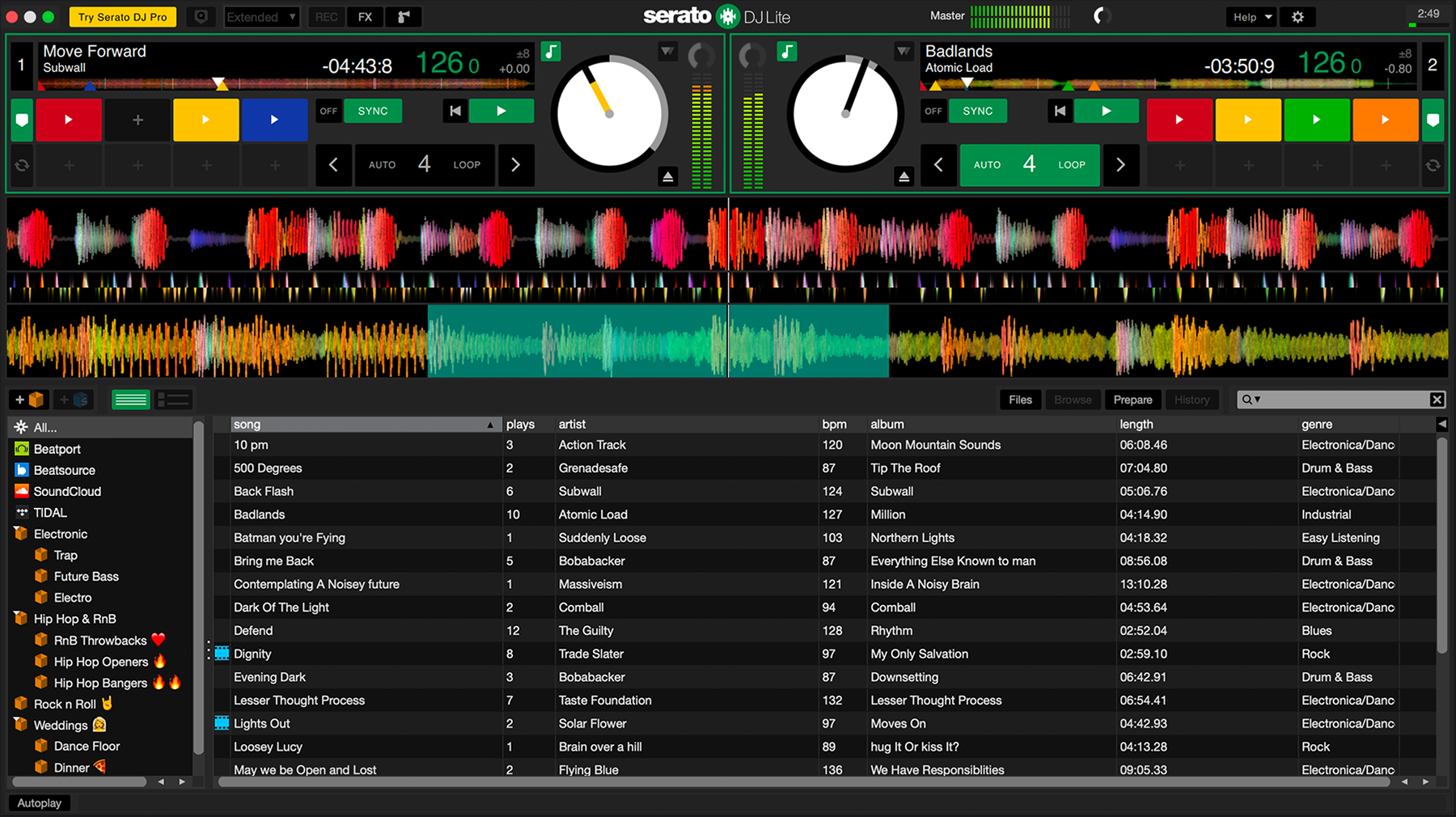The image size is (1456, 817).
Task: Toggle the deck 1 auto loop
Action: click(x=424, y=165)
